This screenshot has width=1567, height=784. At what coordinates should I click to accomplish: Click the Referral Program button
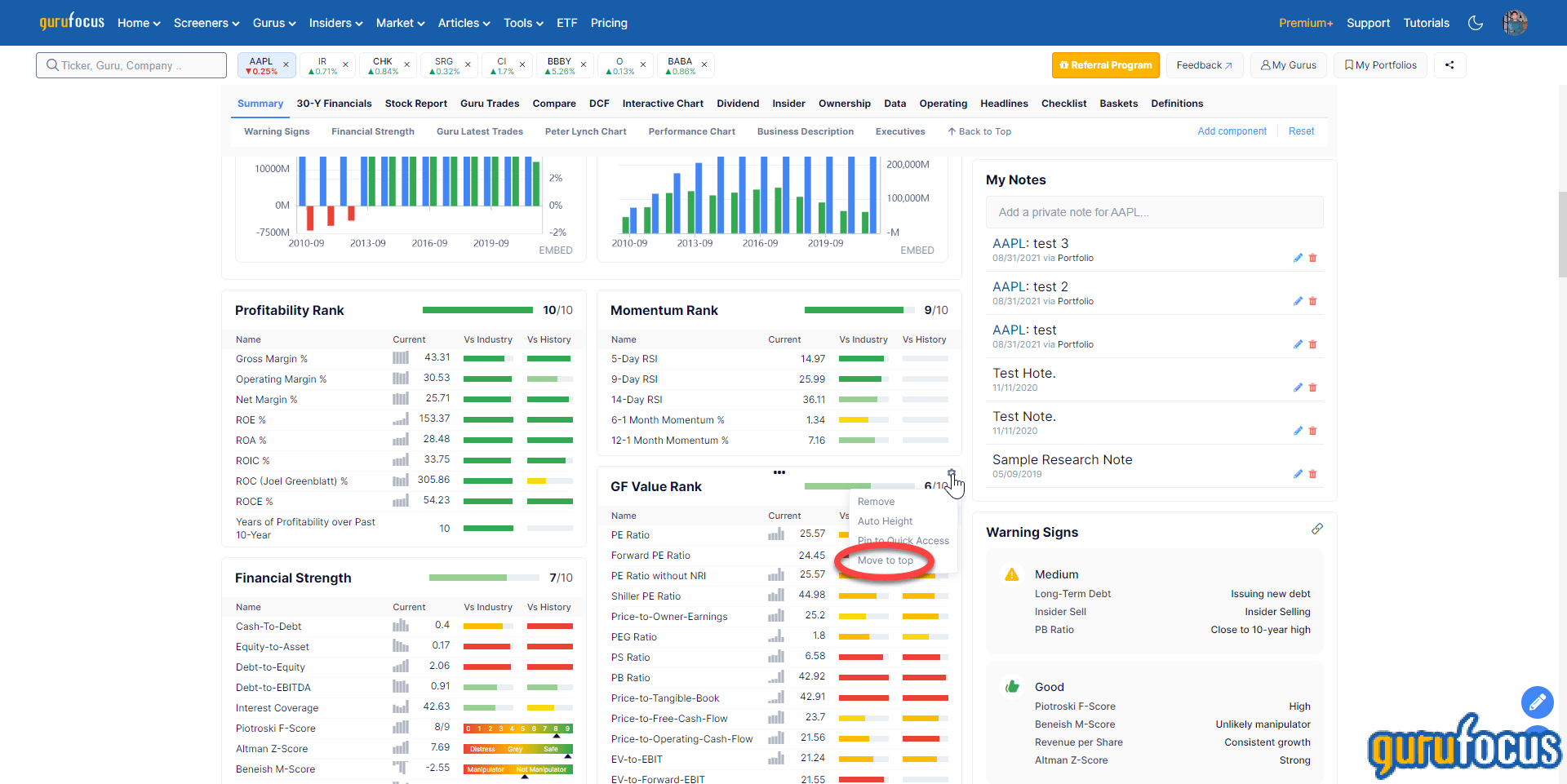click(1105, 64)
